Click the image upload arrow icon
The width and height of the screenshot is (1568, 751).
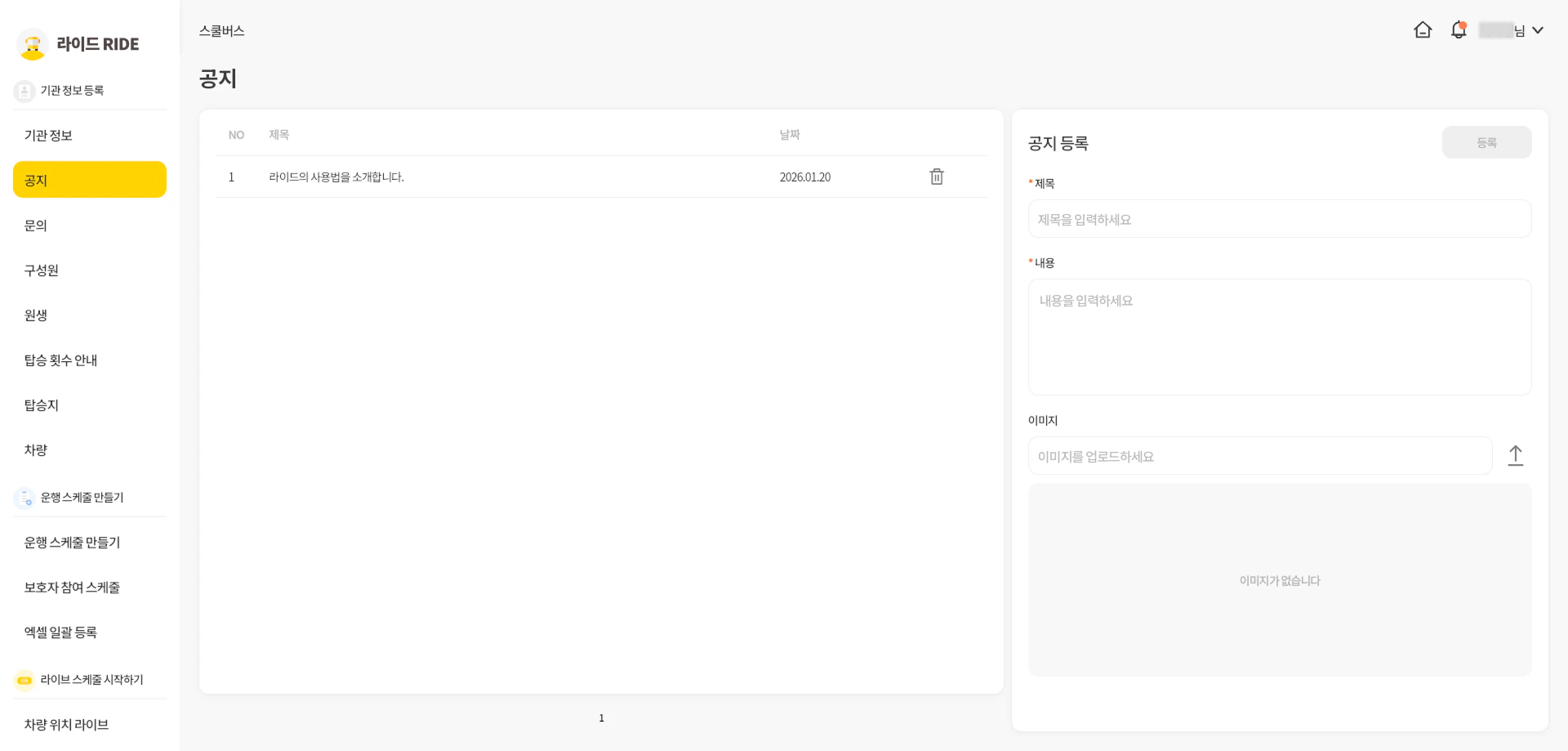point(1515,455)
